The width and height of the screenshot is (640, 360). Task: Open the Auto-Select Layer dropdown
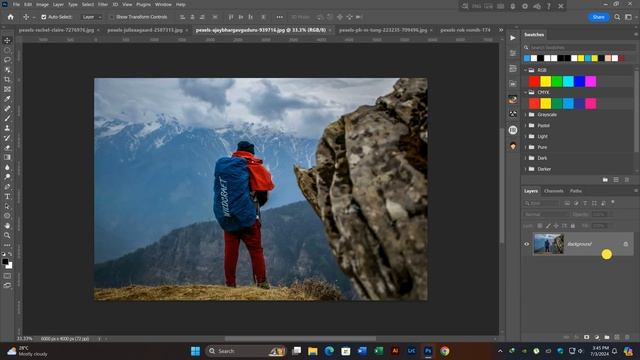click(x=91, y=17)
